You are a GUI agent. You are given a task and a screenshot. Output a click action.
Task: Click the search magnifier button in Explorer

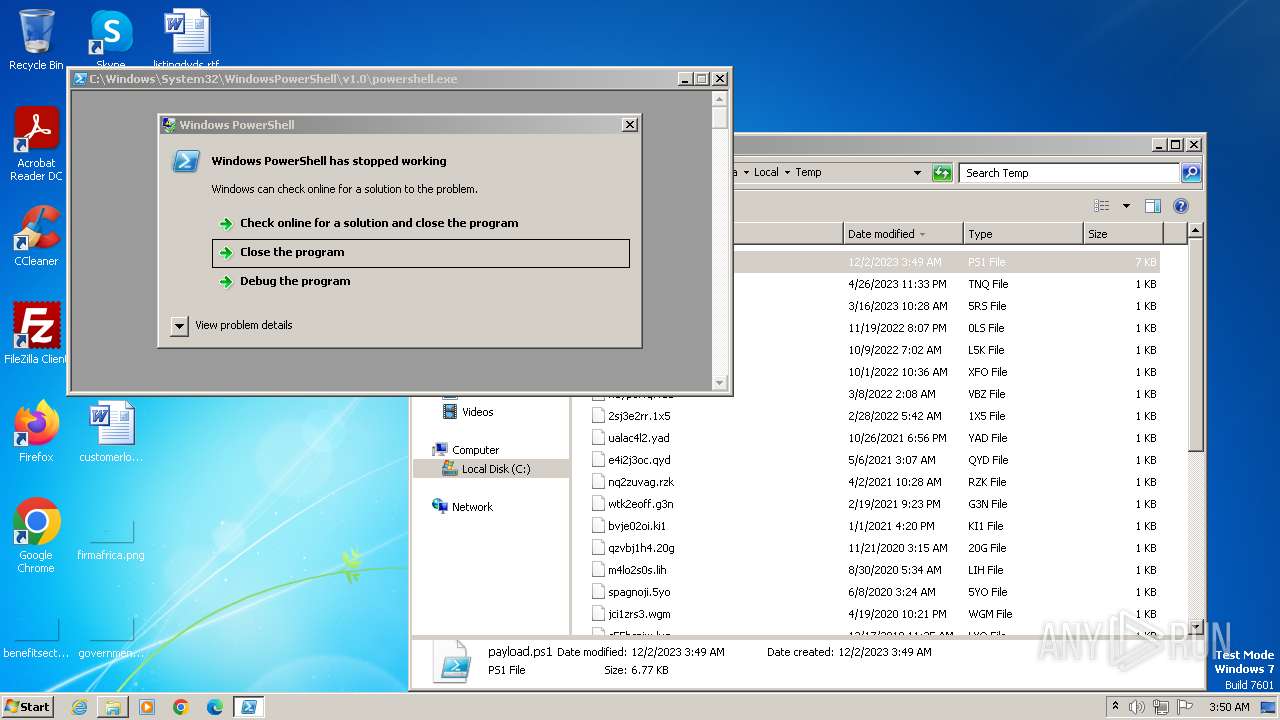[1190, 173]
